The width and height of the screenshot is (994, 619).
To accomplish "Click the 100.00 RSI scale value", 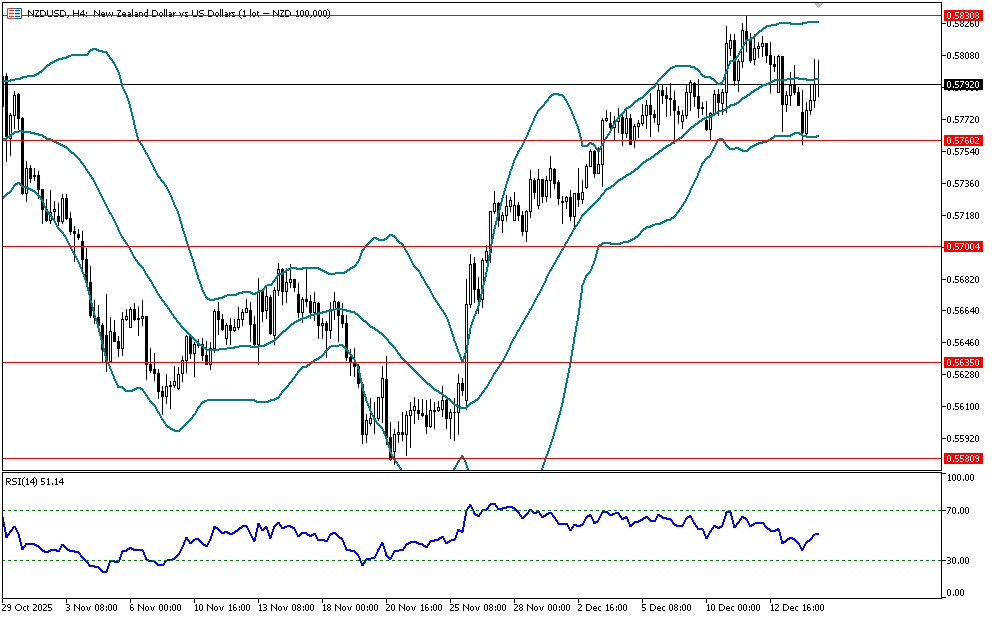I will tap(961, 479).
